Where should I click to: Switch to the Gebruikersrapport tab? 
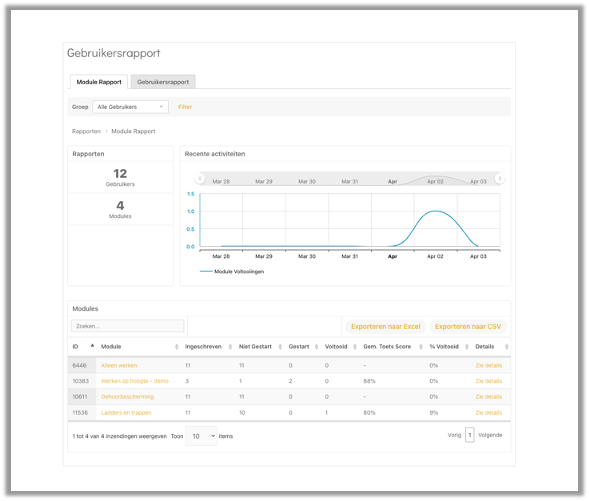[163, 82]
